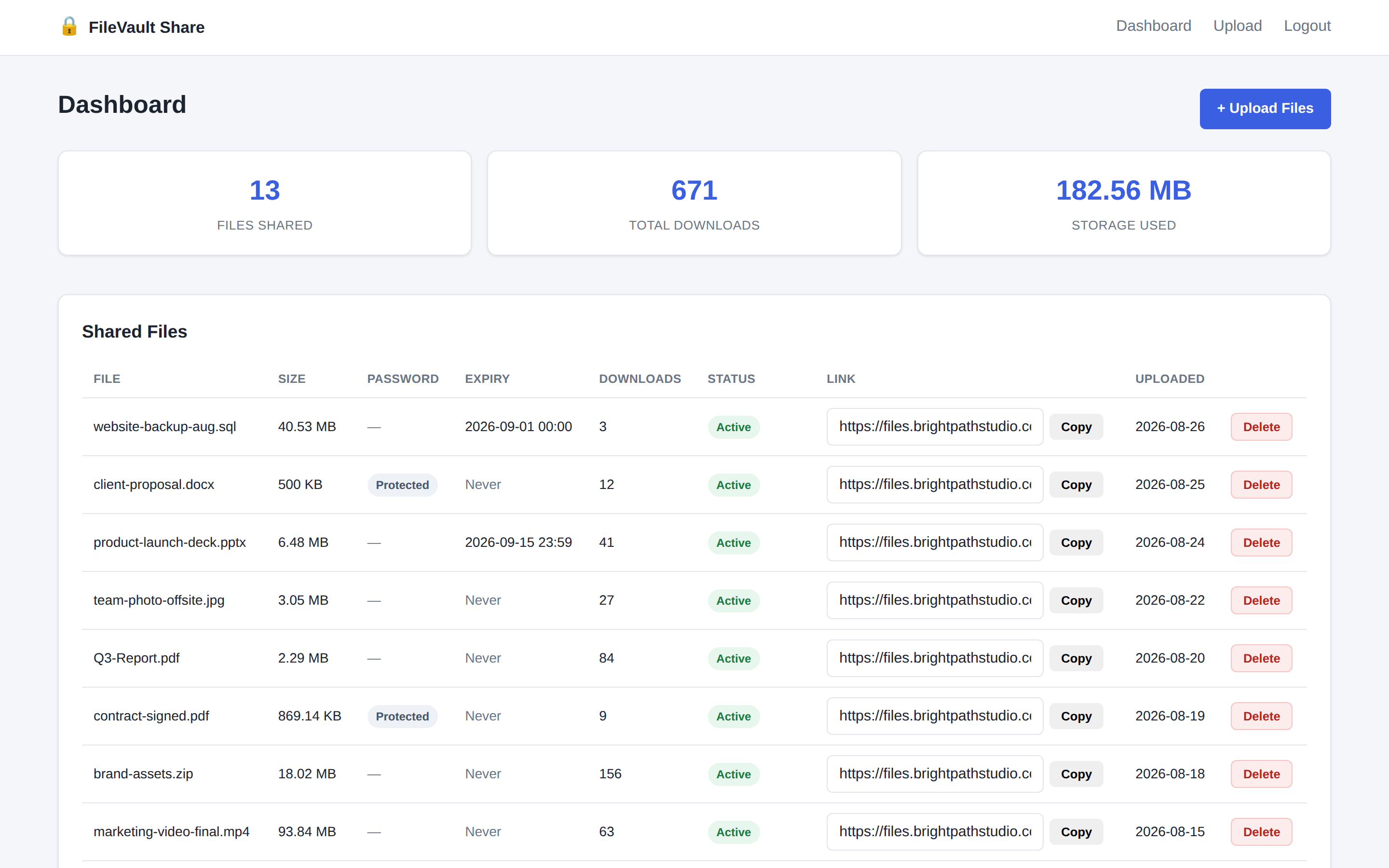Click the website-backup-aug.sql file name
Viewport: 1389px width, 868px height.
click(x=165, y=427)
